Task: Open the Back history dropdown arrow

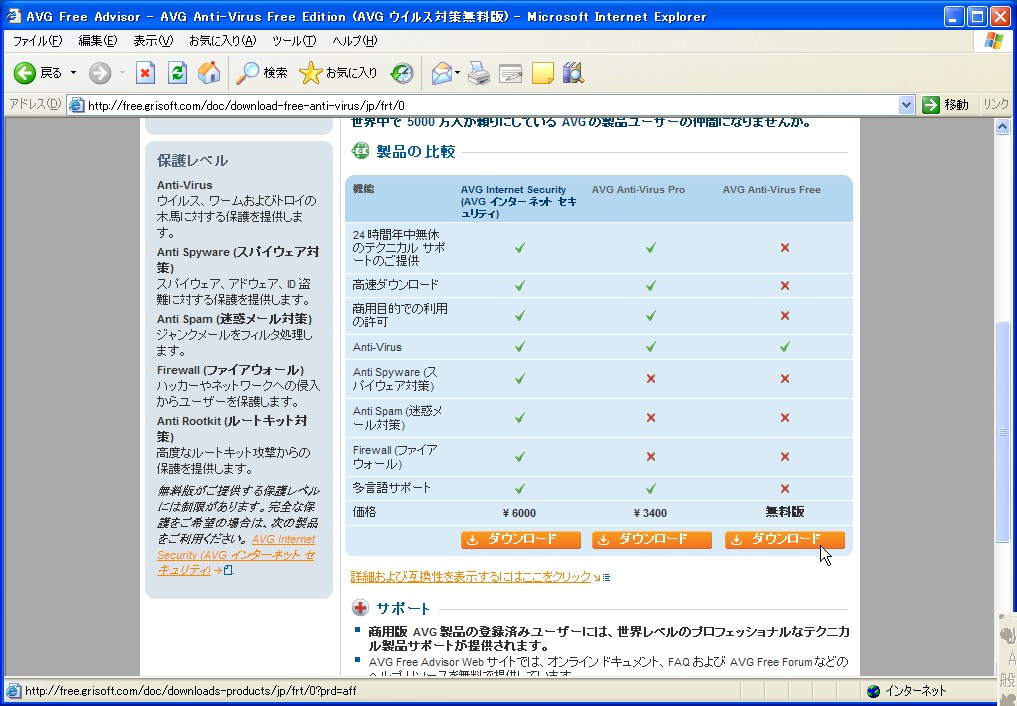Action: coord(73,73)
